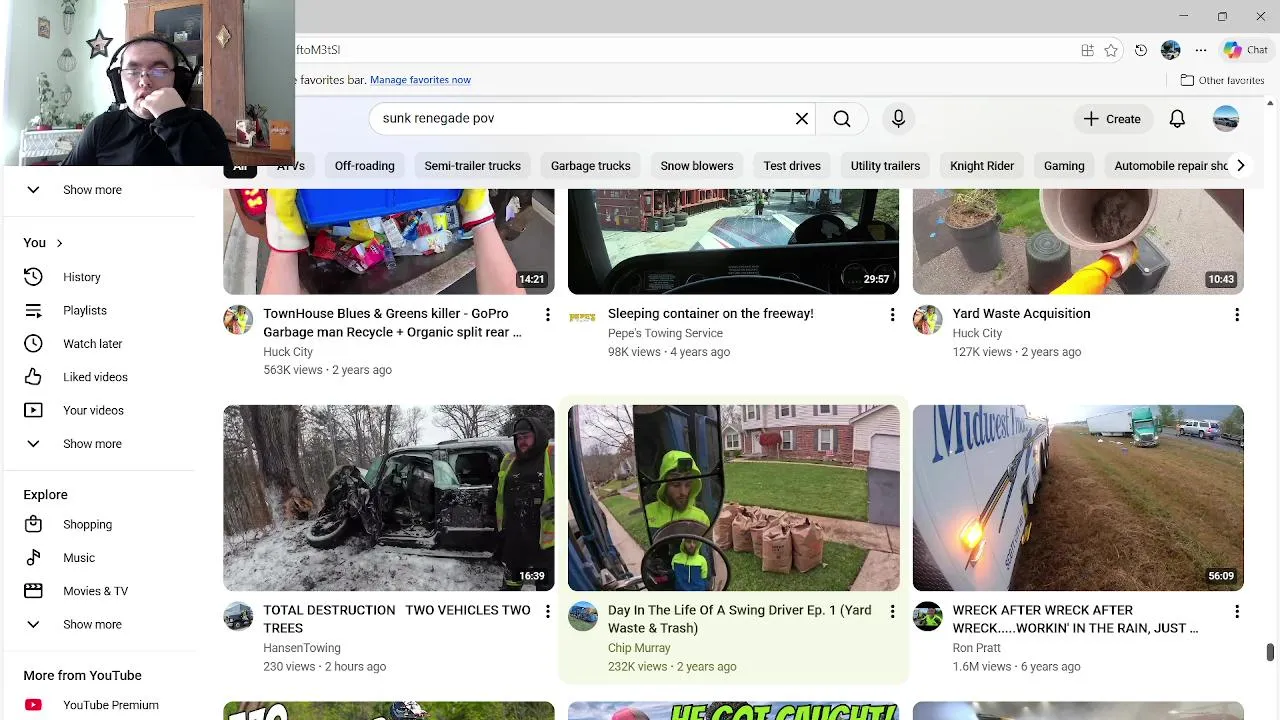Open Huck City avatar beside Yard Waste Acquisition
Viewport: 1280px width, 720px height.
click(x=928, y=319)
